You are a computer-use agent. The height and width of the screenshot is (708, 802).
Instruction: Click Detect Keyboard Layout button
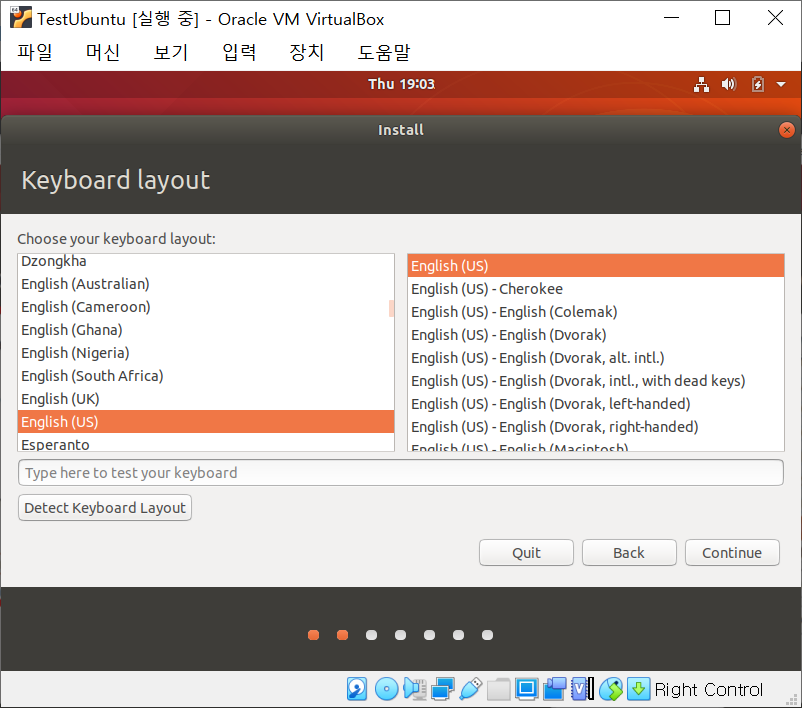105,508
